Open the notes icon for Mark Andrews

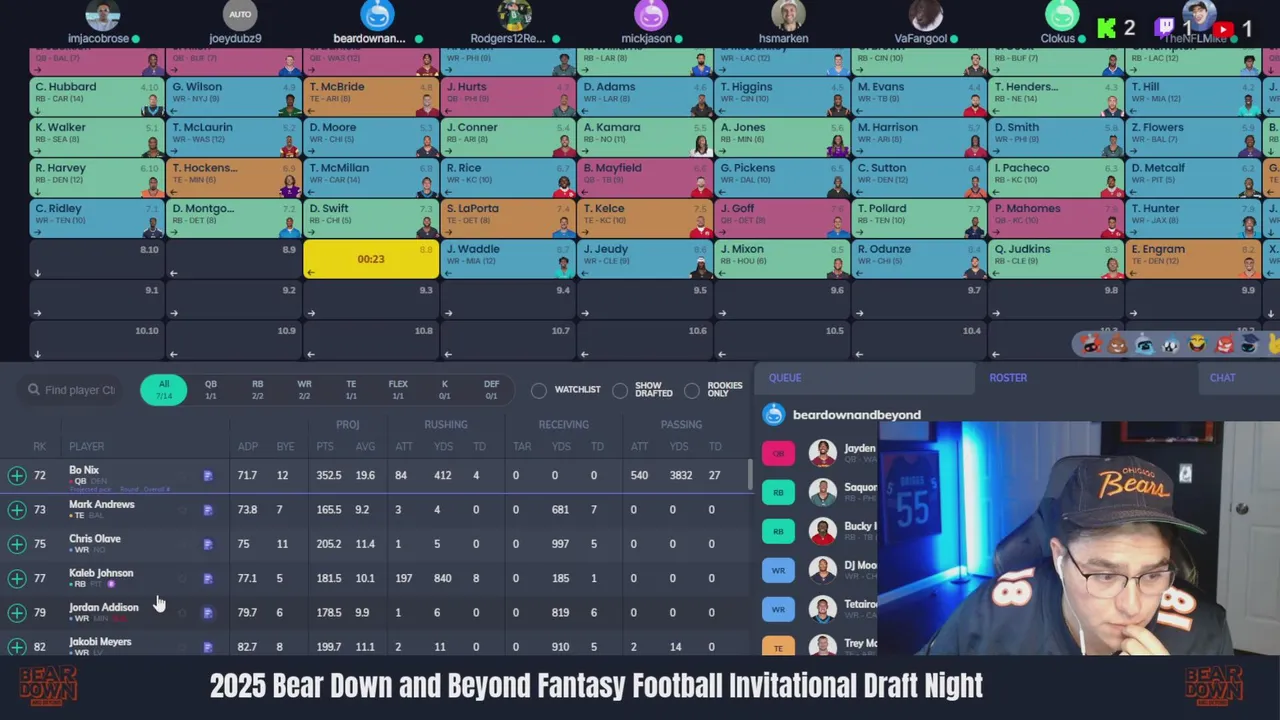(207, 510)
